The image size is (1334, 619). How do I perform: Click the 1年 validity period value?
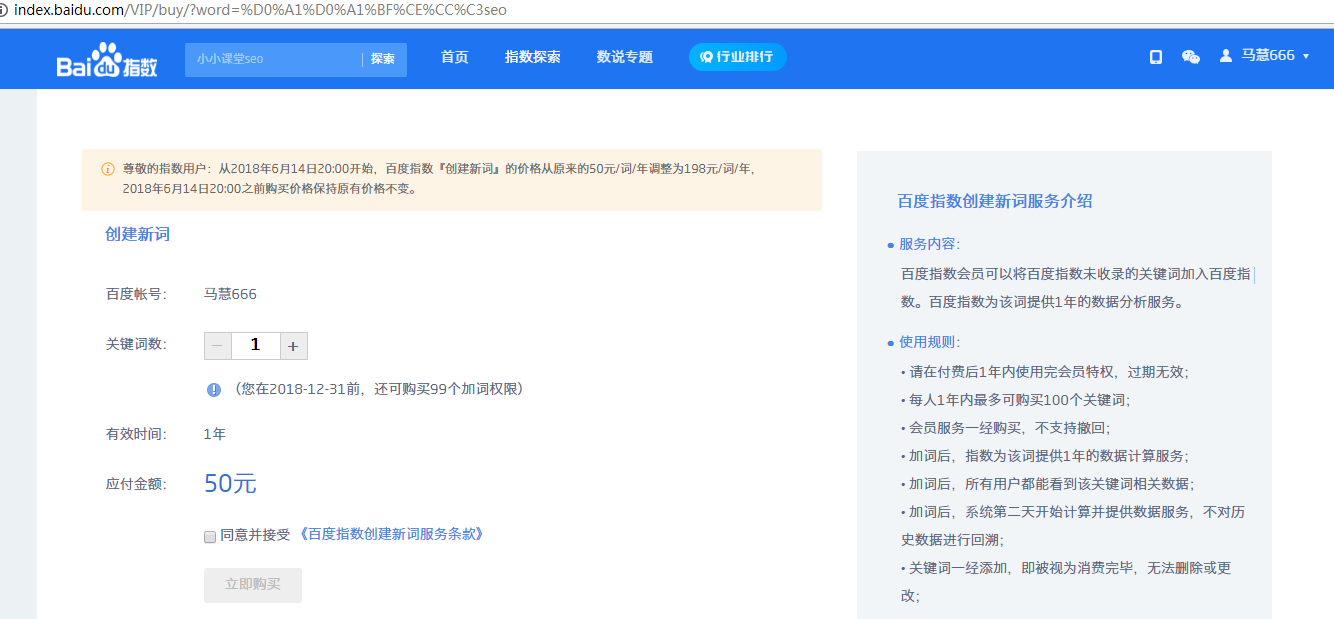215,434
